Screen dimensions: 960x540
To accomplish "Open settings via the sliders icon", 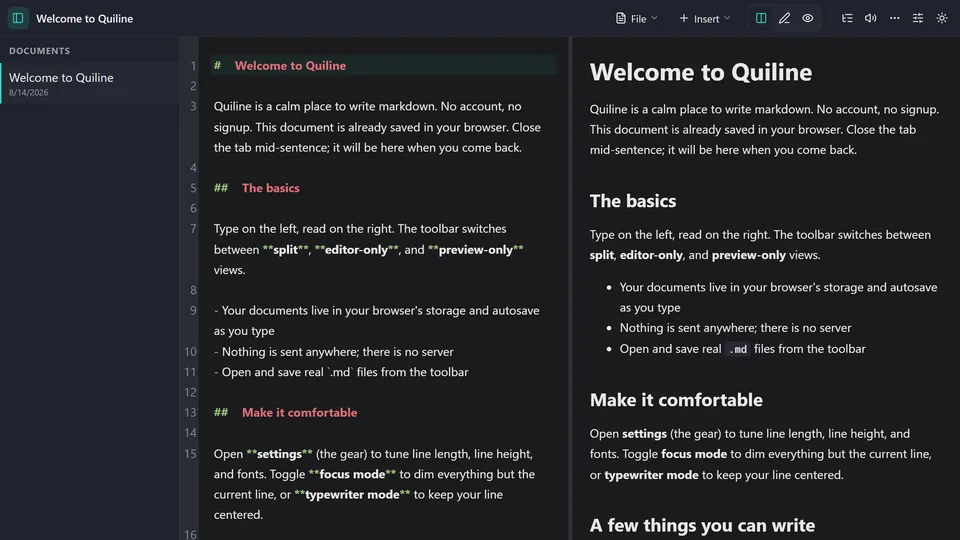I will 918,18.
